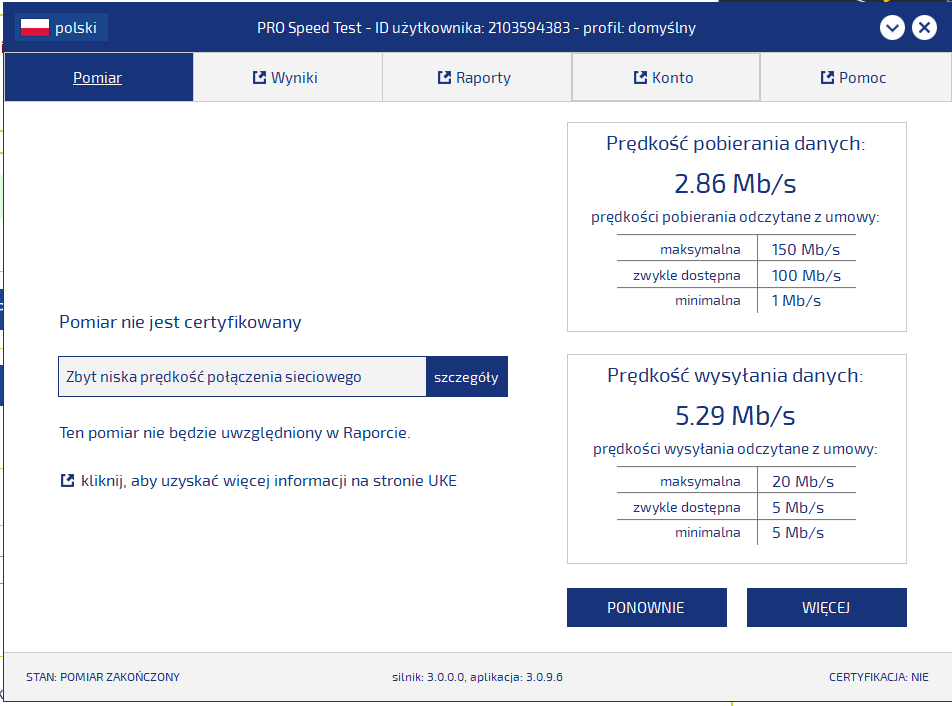Image resolution: width=952 pixels, height=706 pixels.
Task: Open the Konto tab
Action: point(665,77)
